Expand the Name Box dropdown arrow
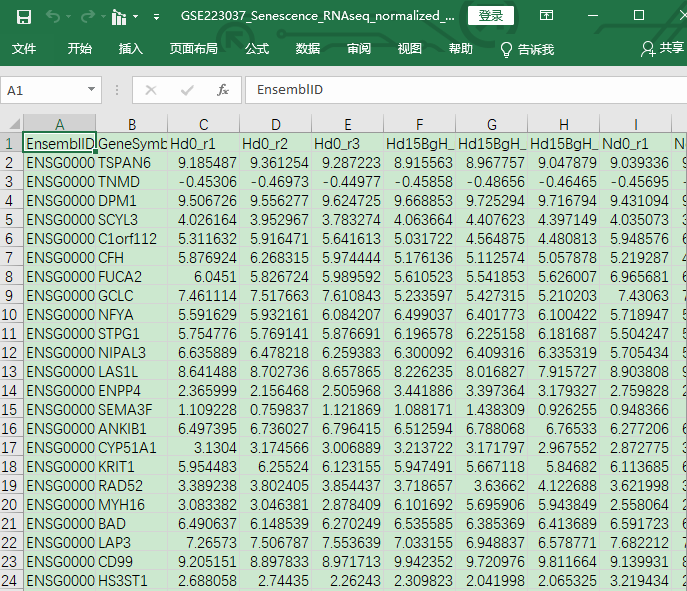The width and height of the screenshot is (687, 591). pos(91,89)
